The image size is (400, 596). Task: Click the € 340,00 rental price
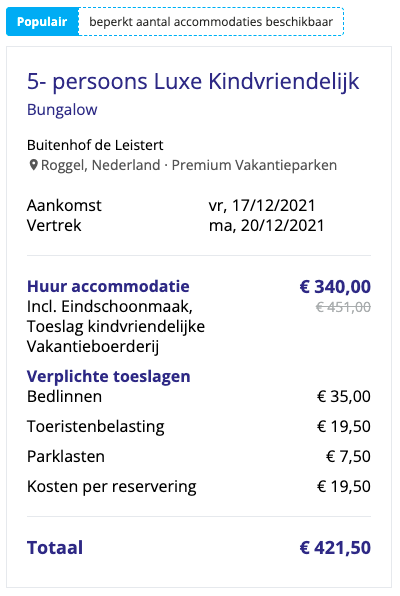[335, 287]
